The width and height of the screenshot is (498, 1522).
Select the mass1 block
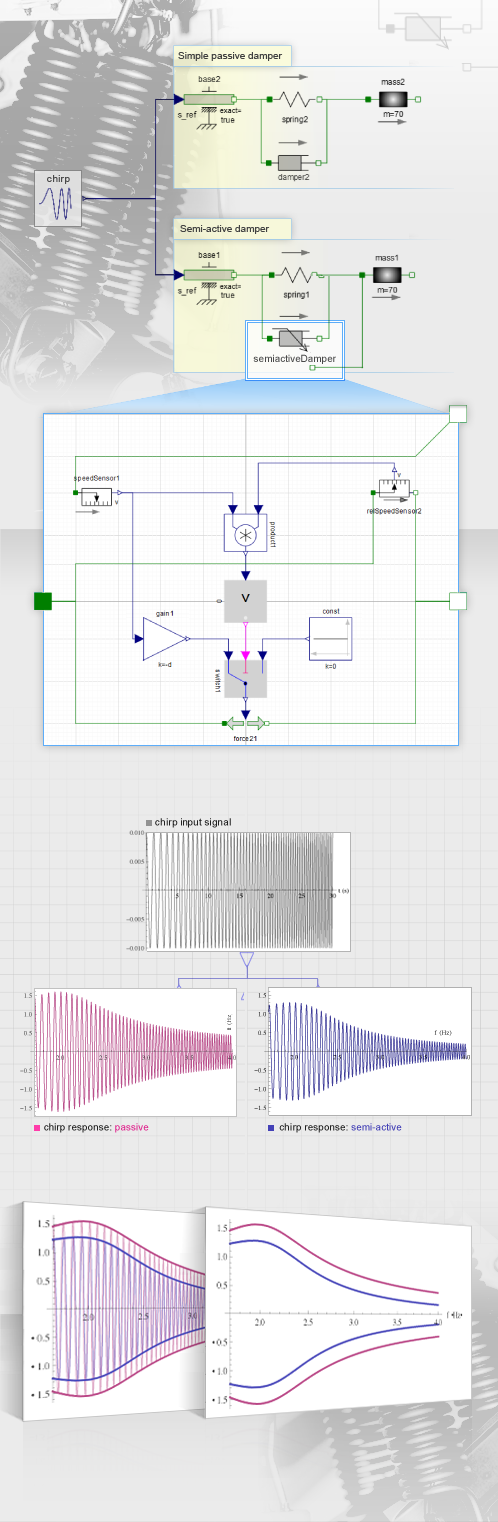[x=386, y=274]
